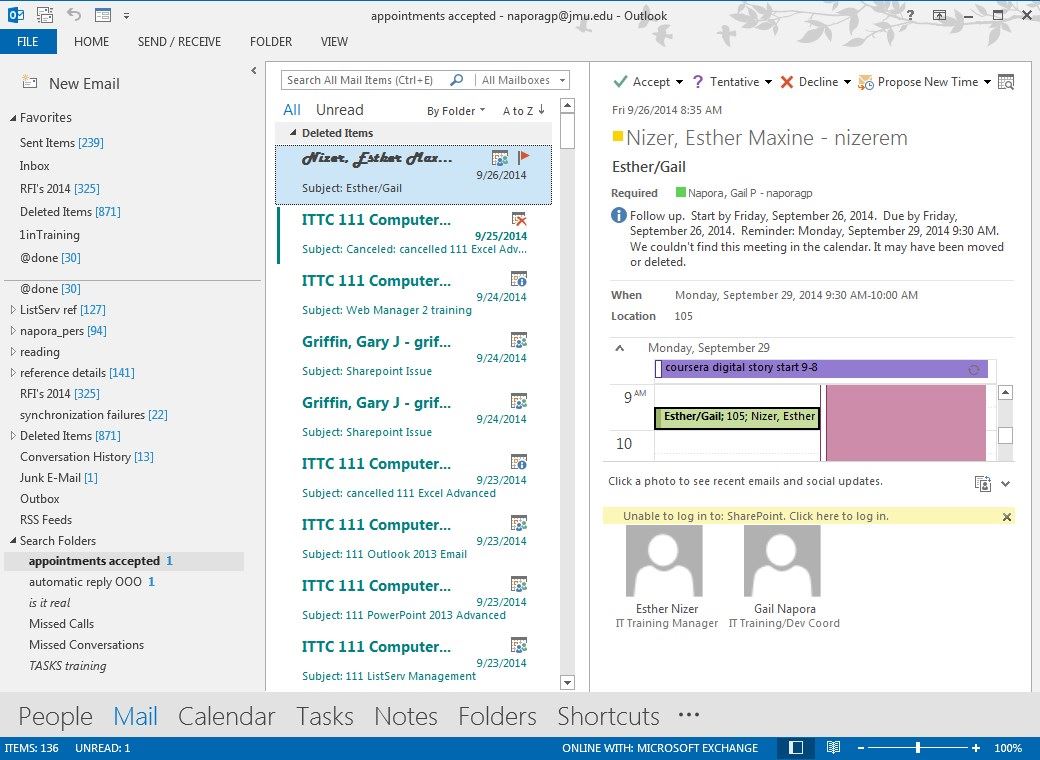This screenshot has height=760, width=1040.
Task: Click the SharePoint log in message
Action: tap(755, 517)
